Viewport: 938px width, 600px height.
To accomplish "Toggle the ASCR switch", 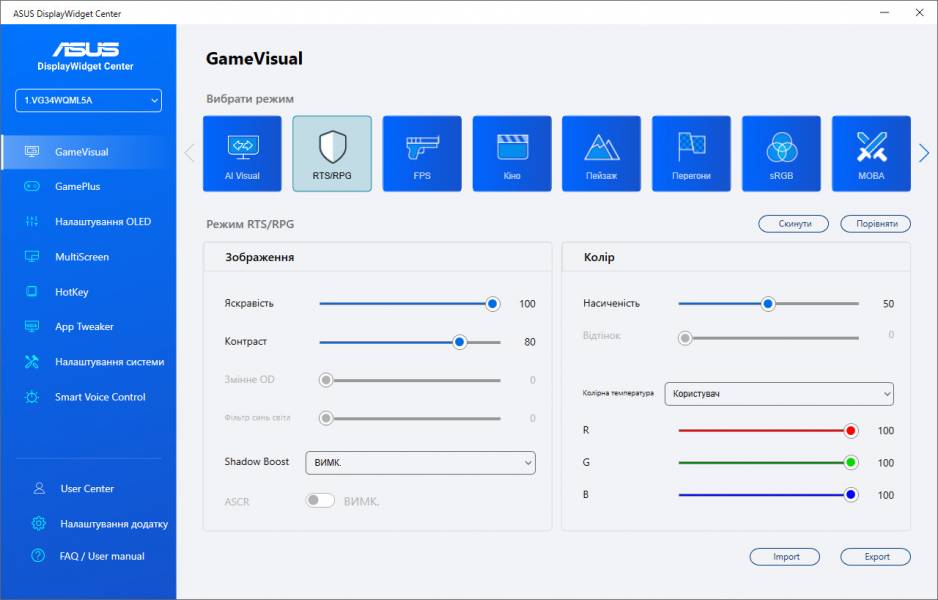I will pos(320,501).
